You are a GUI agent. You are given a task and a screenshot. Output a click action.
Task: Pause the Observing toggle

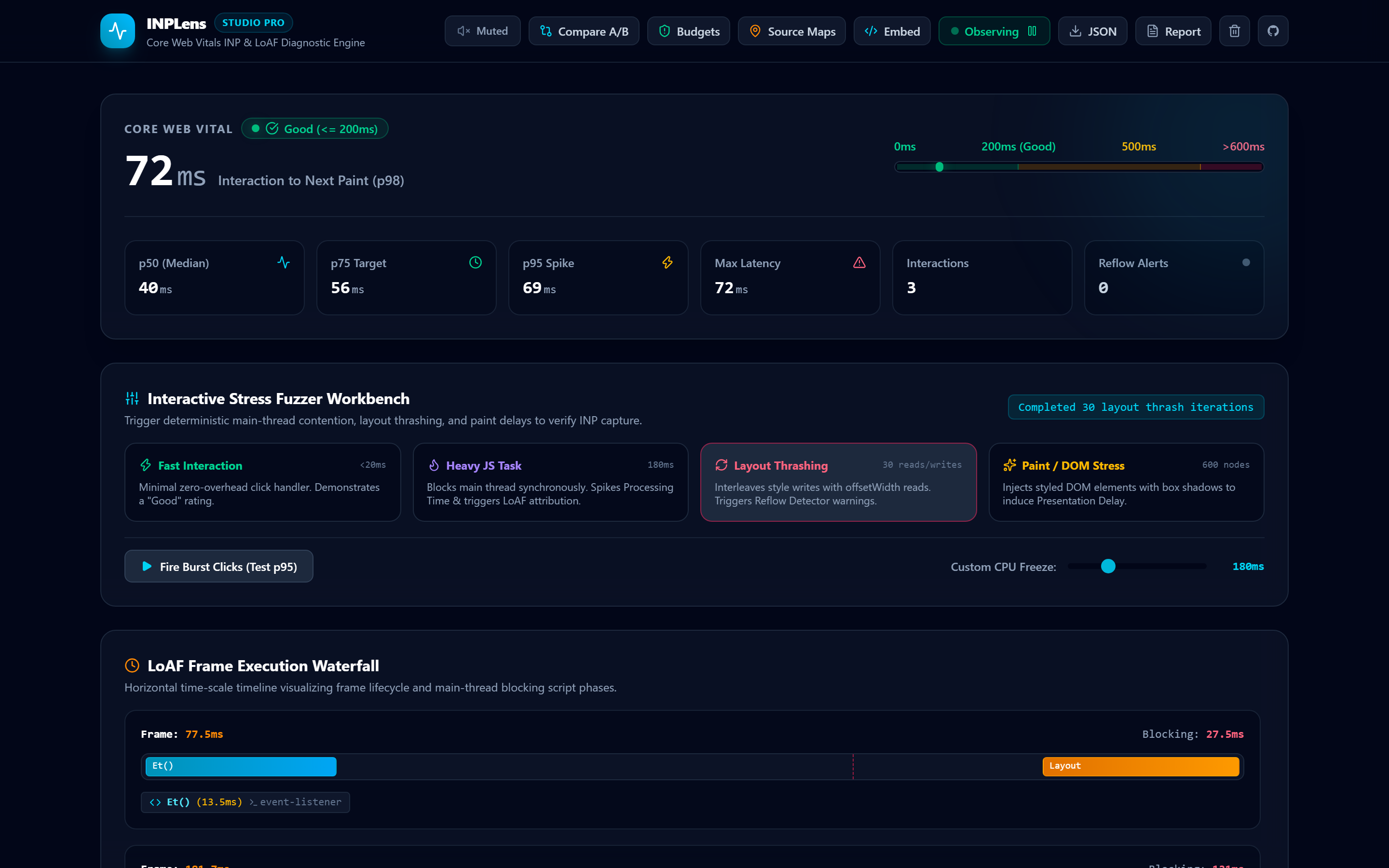(x=994, y=31)
